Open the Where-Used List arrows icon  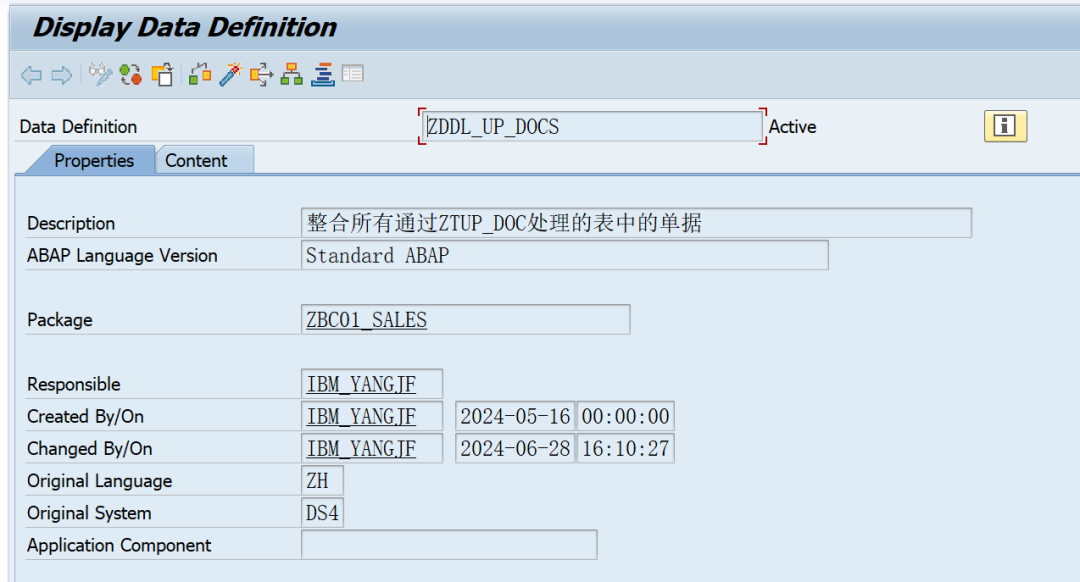[261, 74]
